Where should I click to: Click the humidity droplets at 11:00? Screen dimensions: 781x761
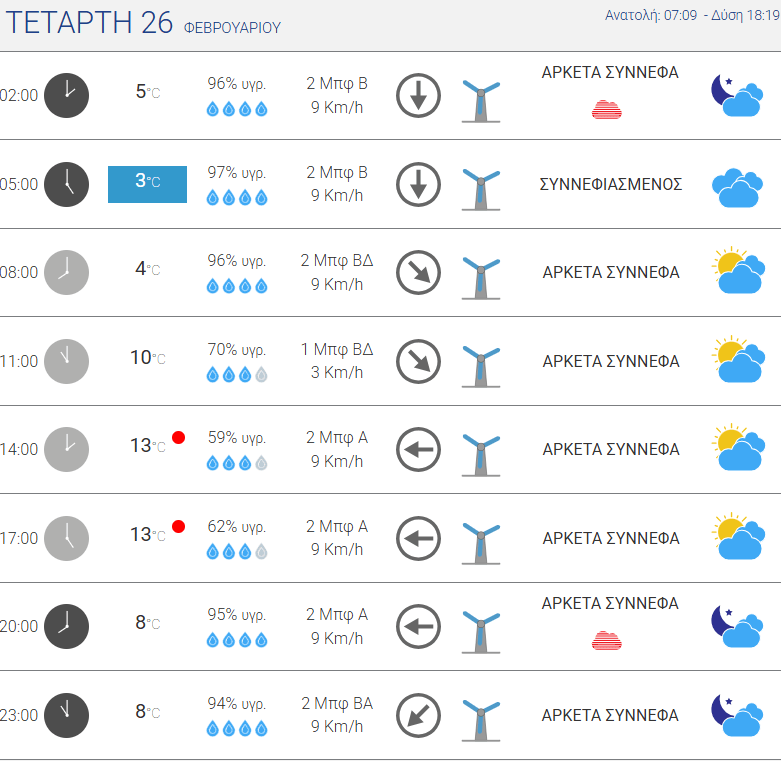pyautogui.click(x=237, y=375)
